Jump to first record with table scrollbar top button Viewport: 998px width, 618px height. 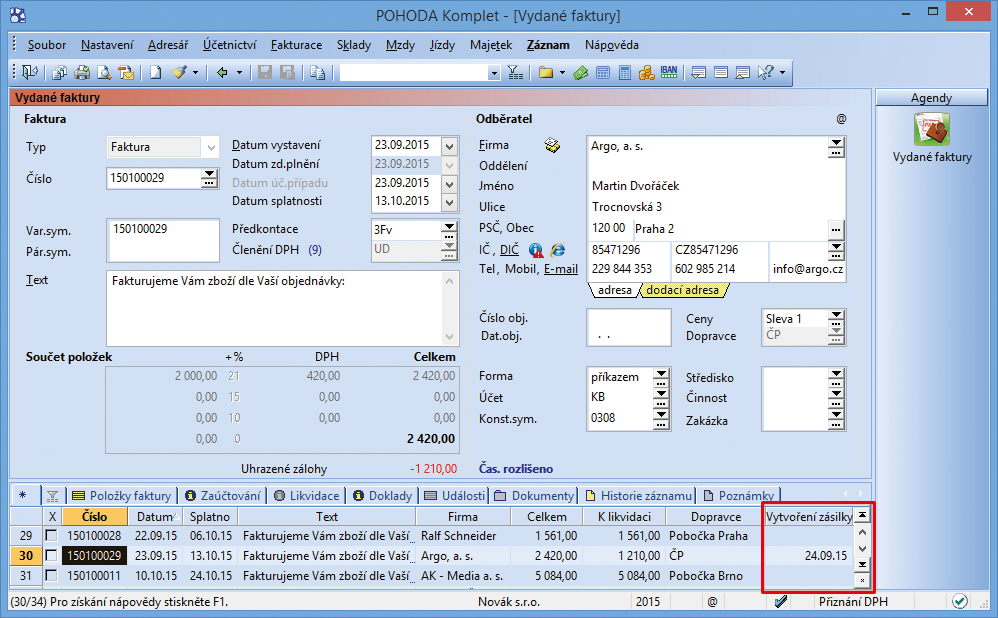[862, 515]
